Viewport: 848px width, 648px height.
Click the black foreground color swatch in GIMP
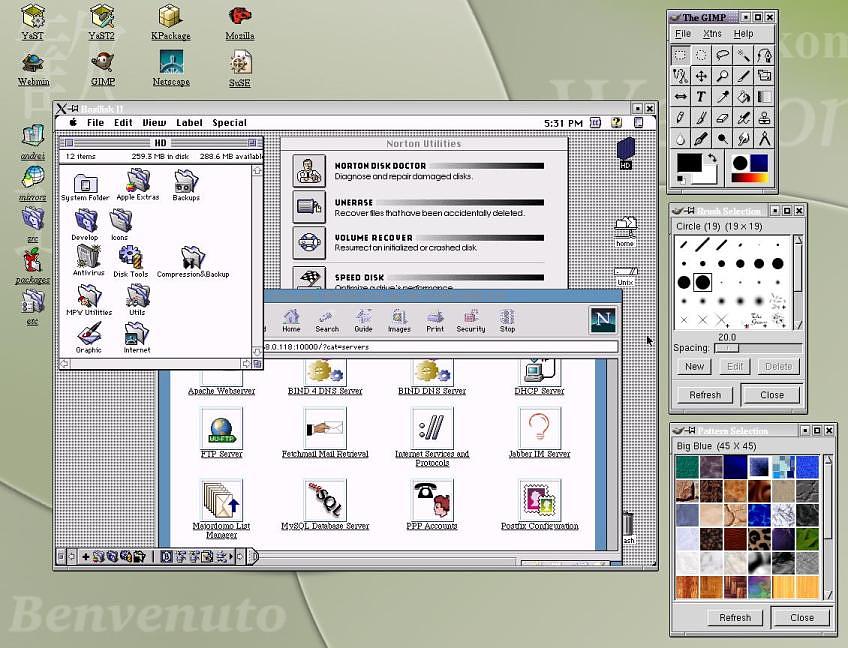pos(688,163)
